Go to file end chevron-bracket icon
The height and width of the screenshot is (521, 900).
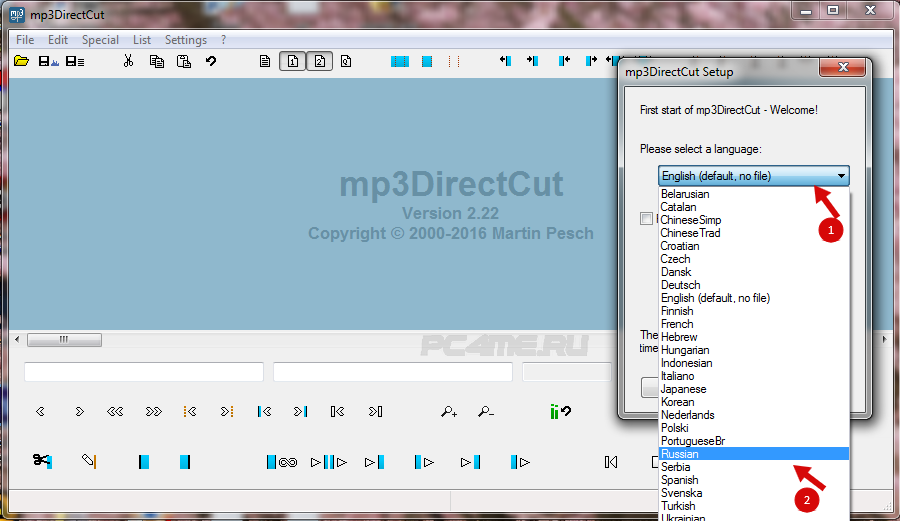pyautogui.click(x=375, y=411)
